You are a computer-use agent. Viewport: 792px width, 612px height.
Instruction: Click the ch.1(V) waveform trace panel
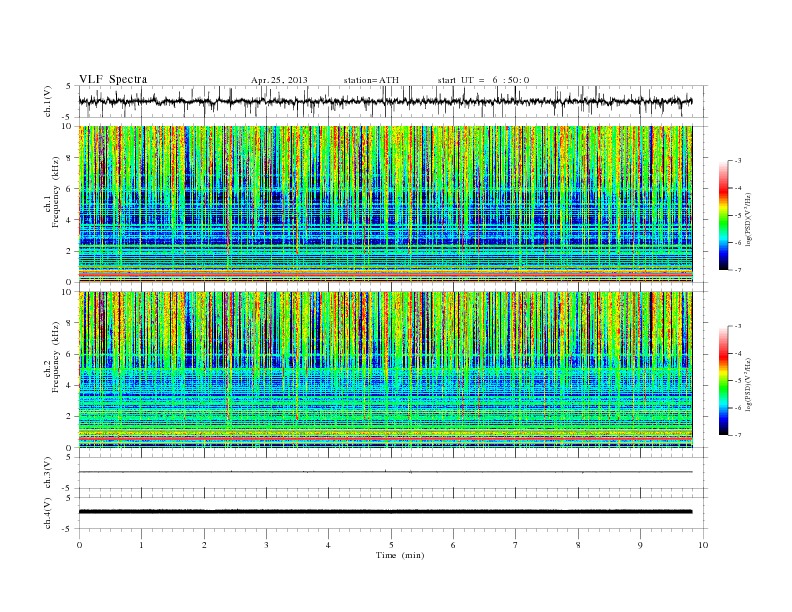click(393, 101)
